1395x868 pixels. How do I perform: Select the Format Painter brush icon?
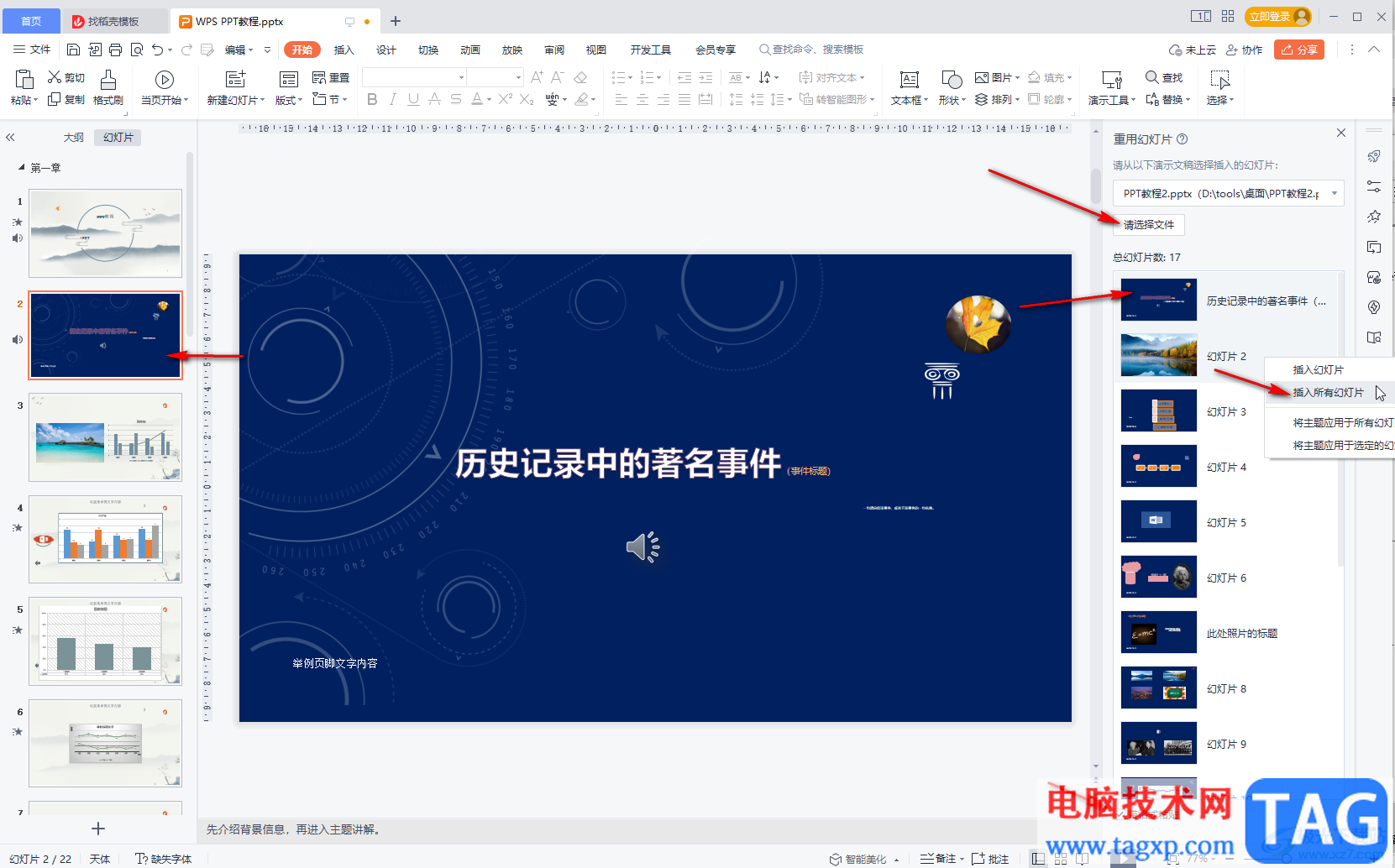(108, 80)
